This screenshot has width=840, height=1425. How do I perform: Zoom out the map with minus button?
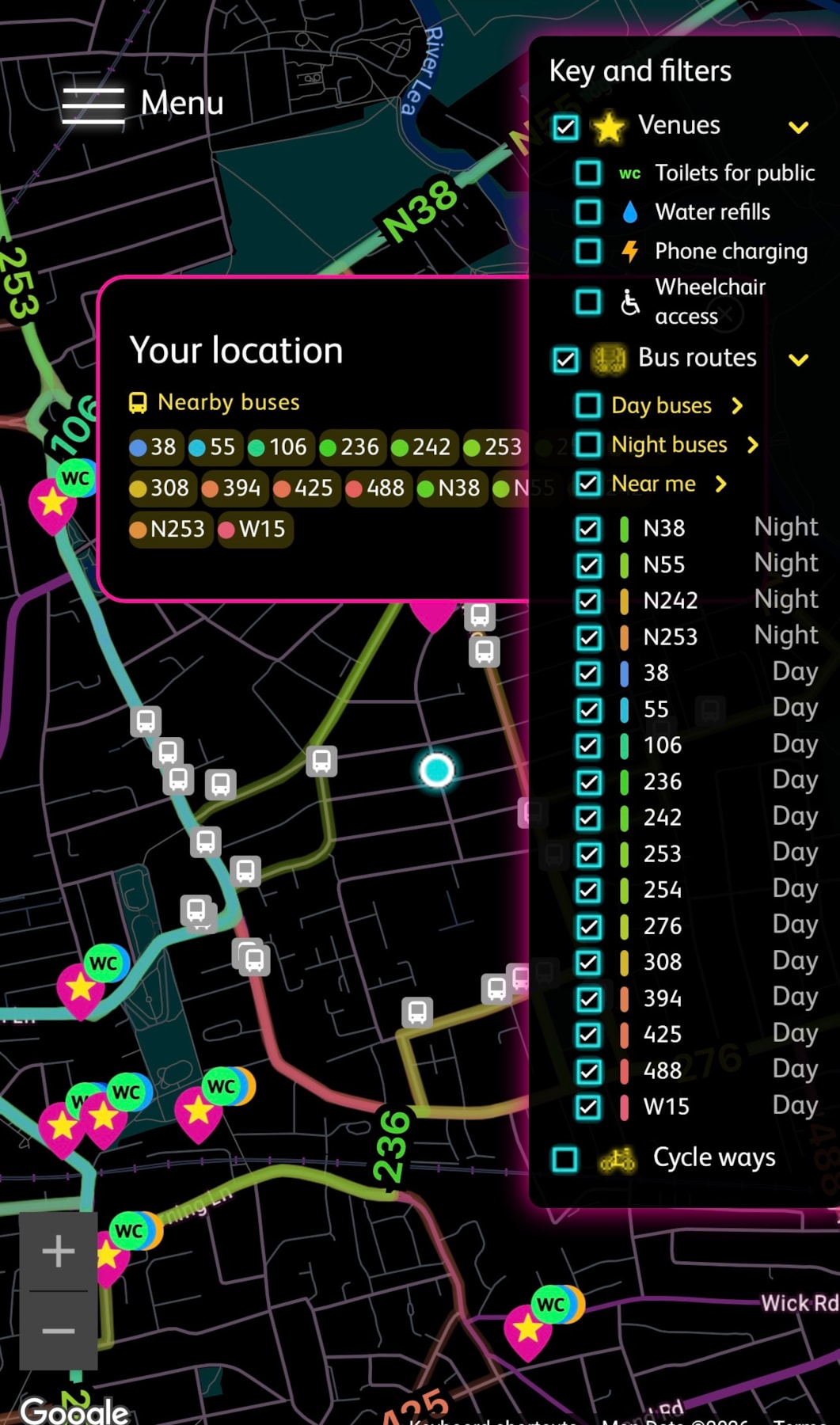coord(59,1331)
